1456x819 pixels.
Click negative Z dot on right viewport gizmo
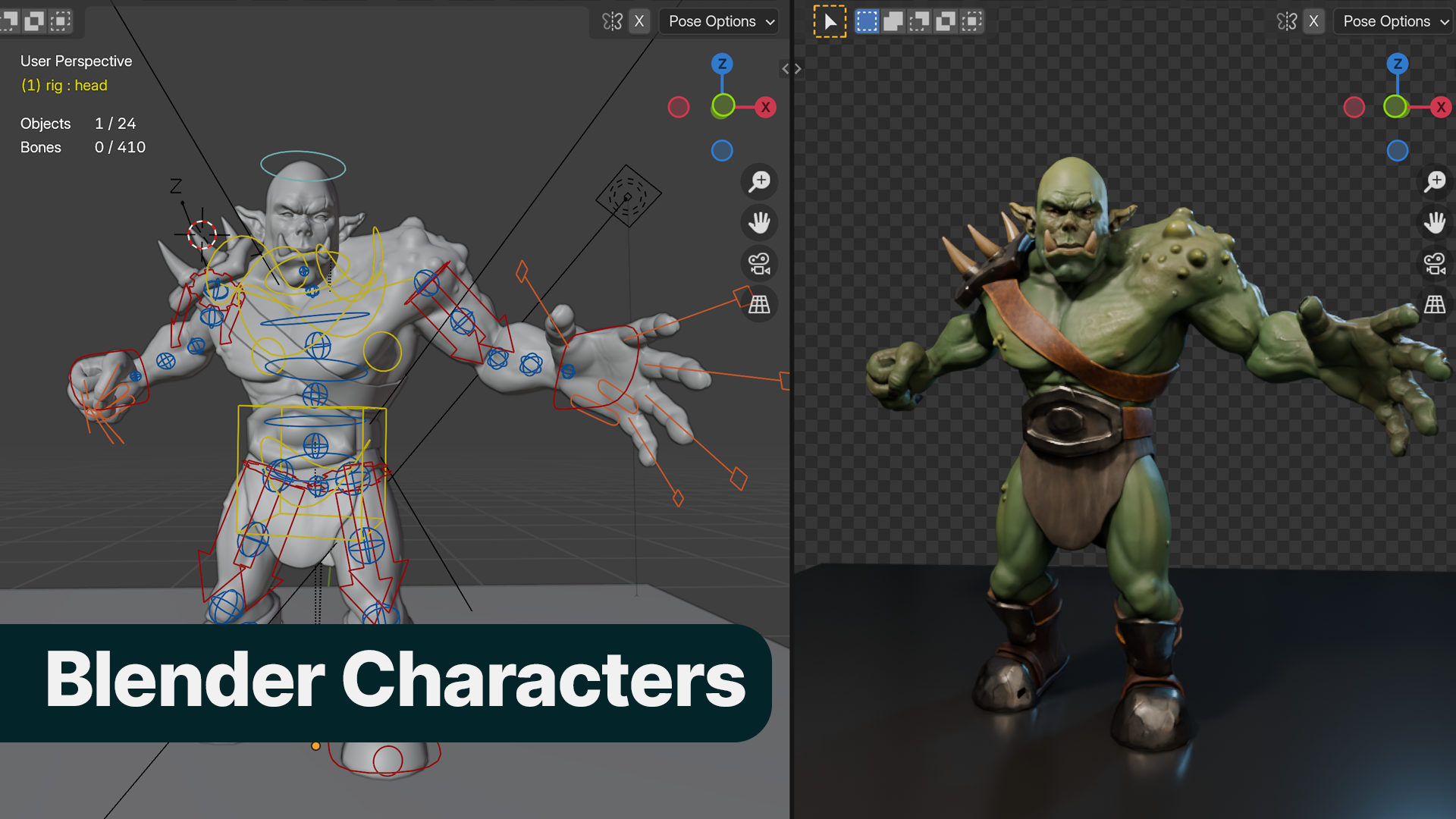(x=1398, y=150)
